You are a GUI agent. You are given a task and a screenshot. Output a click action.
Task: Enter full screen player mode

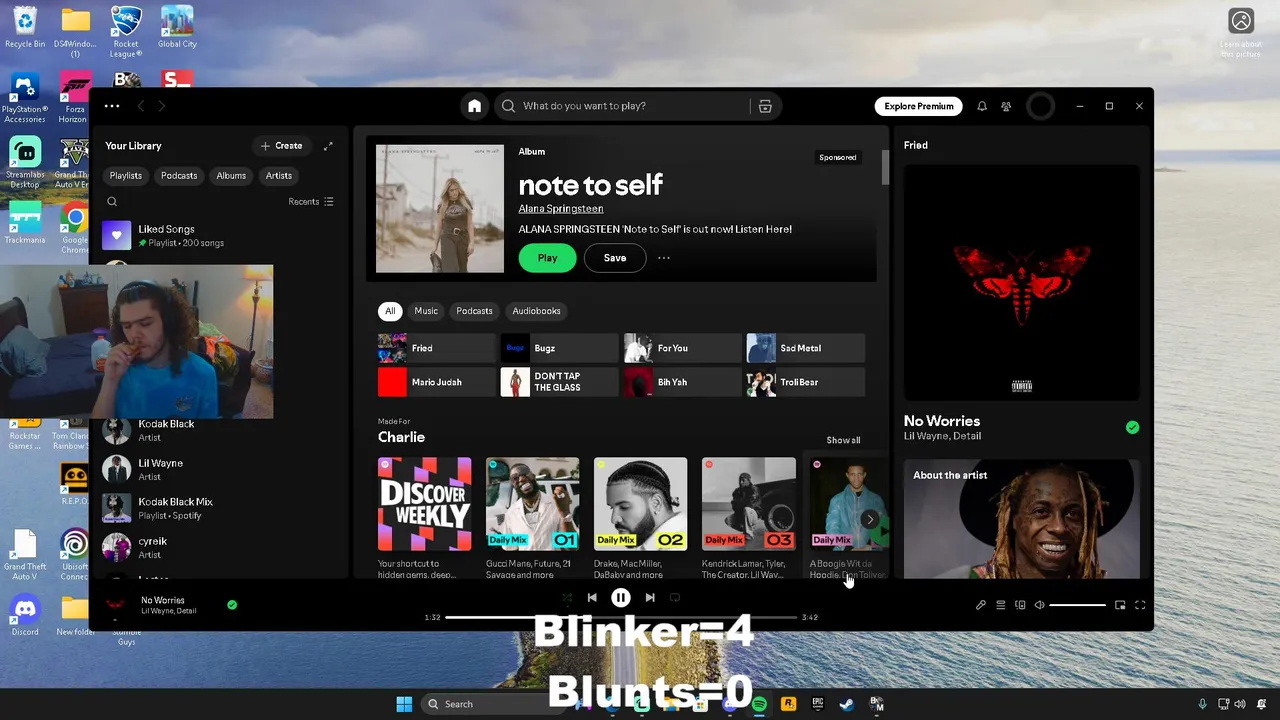pyautogui.click(x=1140, y=605)
